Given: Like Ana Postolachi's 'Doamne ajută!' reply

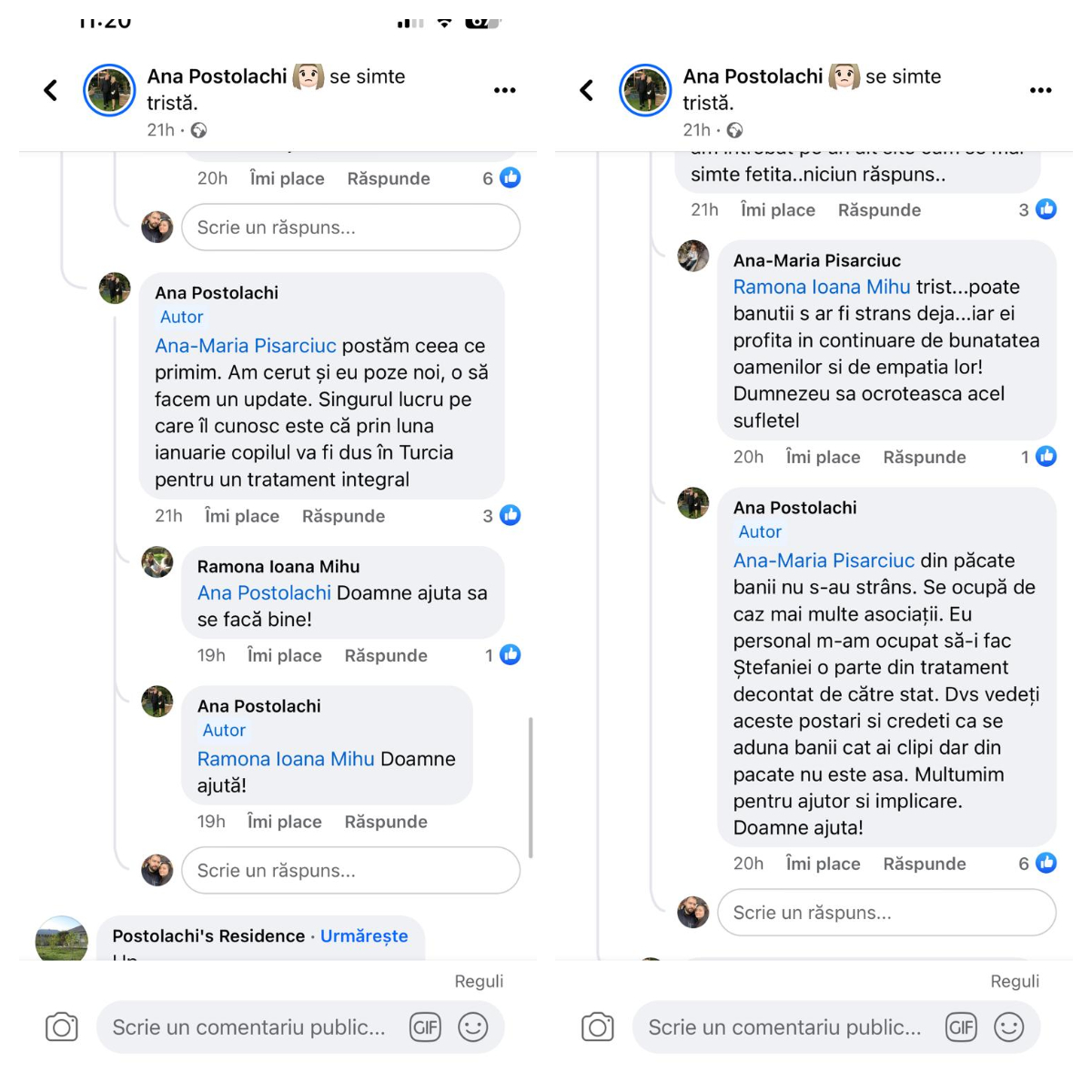Looking at the screenshot, I should [x=284, y=822].
